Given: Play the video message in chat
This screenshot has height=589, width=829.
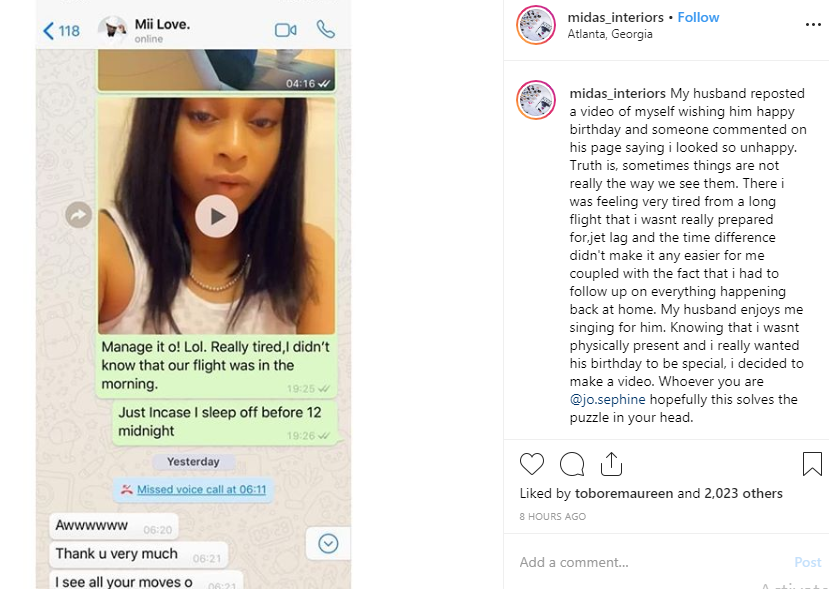Looking at the screenshot, I should click(216, 216).
